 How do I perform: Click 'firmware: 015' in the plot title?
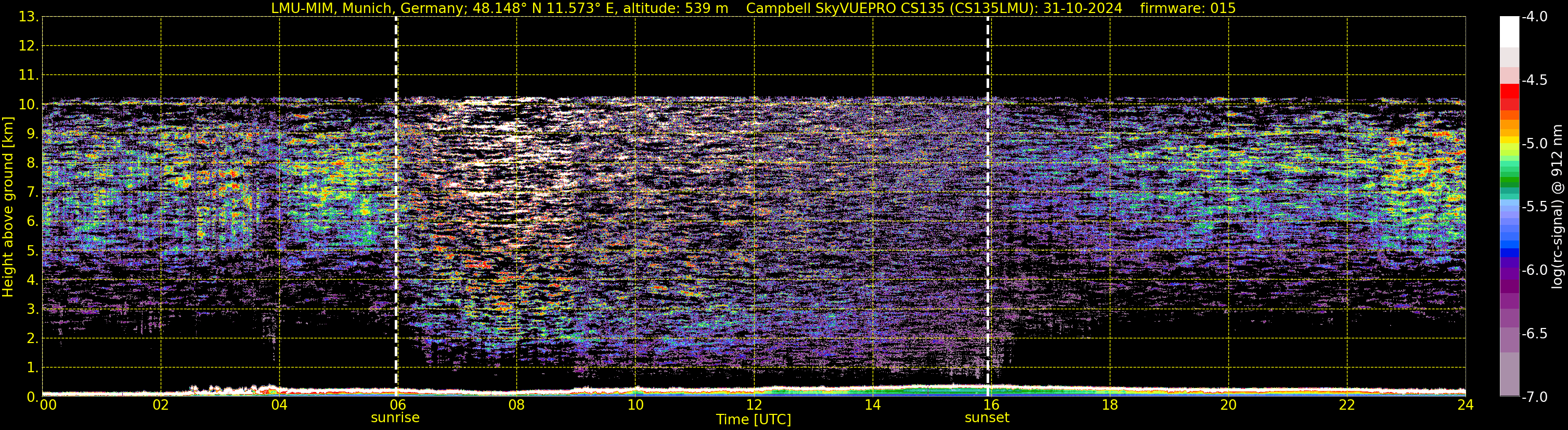[1187, 8]
